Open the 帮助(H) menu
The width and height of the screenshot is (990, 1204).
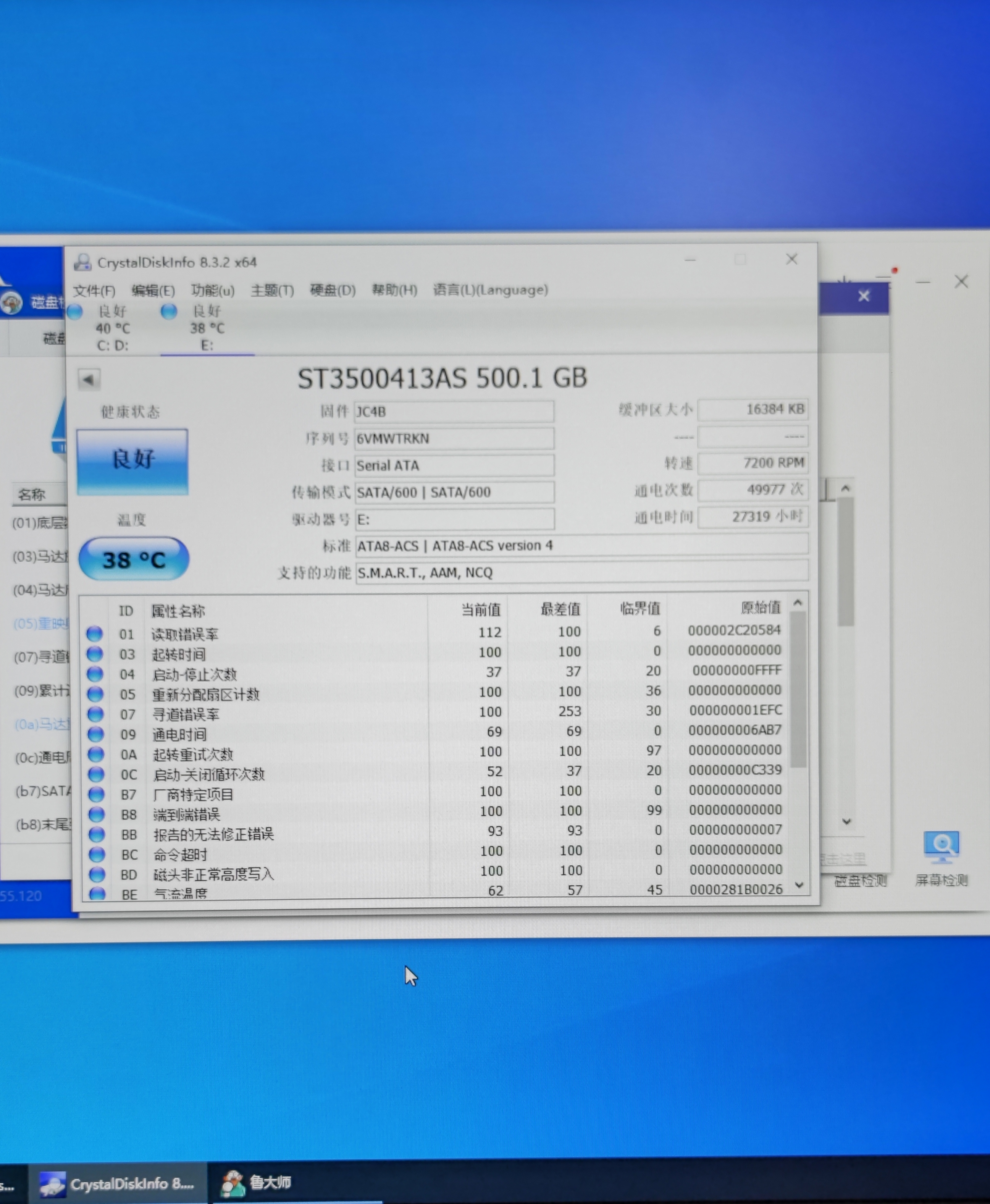point(394,290)
